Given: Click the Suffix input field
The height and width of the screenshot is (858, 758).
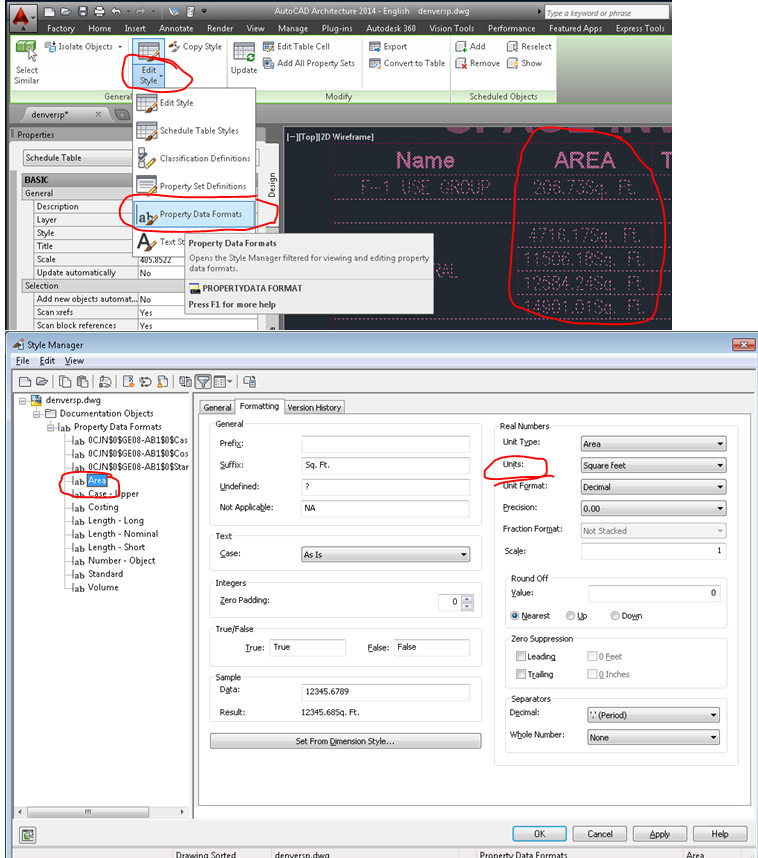Looking at the screenshot, I should [385, 465].
